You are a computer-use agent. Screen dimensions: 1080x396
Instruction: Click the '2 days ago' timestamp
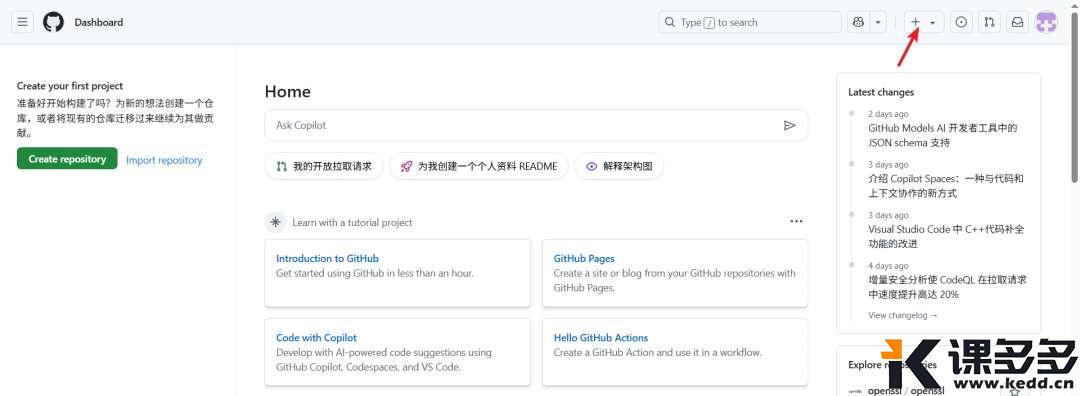click(888, 114)
